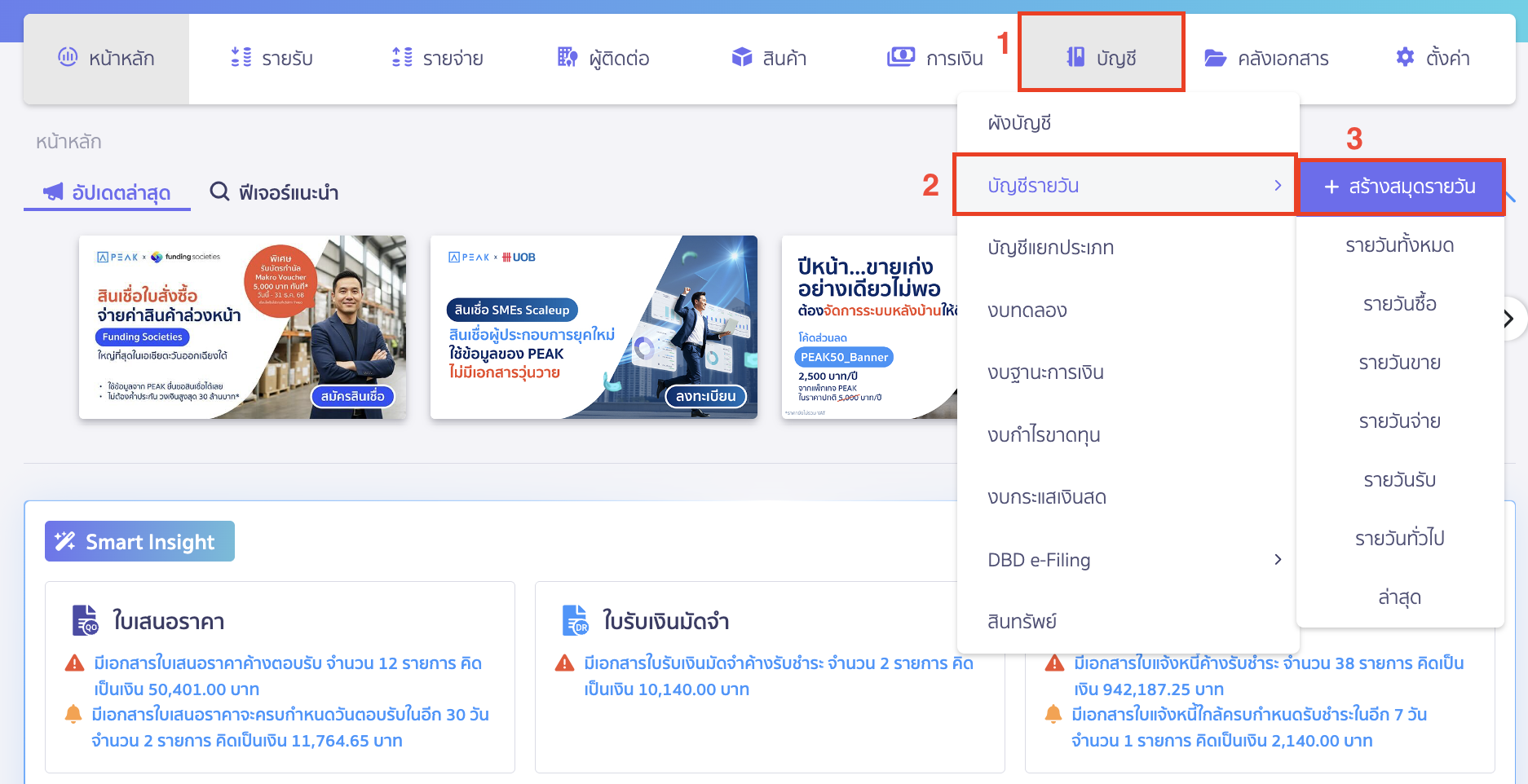Screen dimensions: 1528x784
Task: Click the สร้างสมุดรายวัน button
Action: tap(1401, 186)
